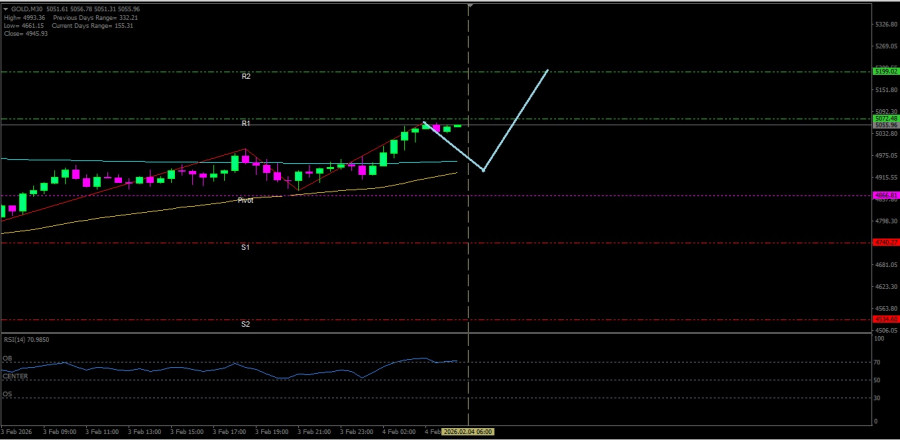Image resolution: width=900 pixels, height=440 pixels.
Task: Click the red S1 price tag on axis
Action: 883,242
